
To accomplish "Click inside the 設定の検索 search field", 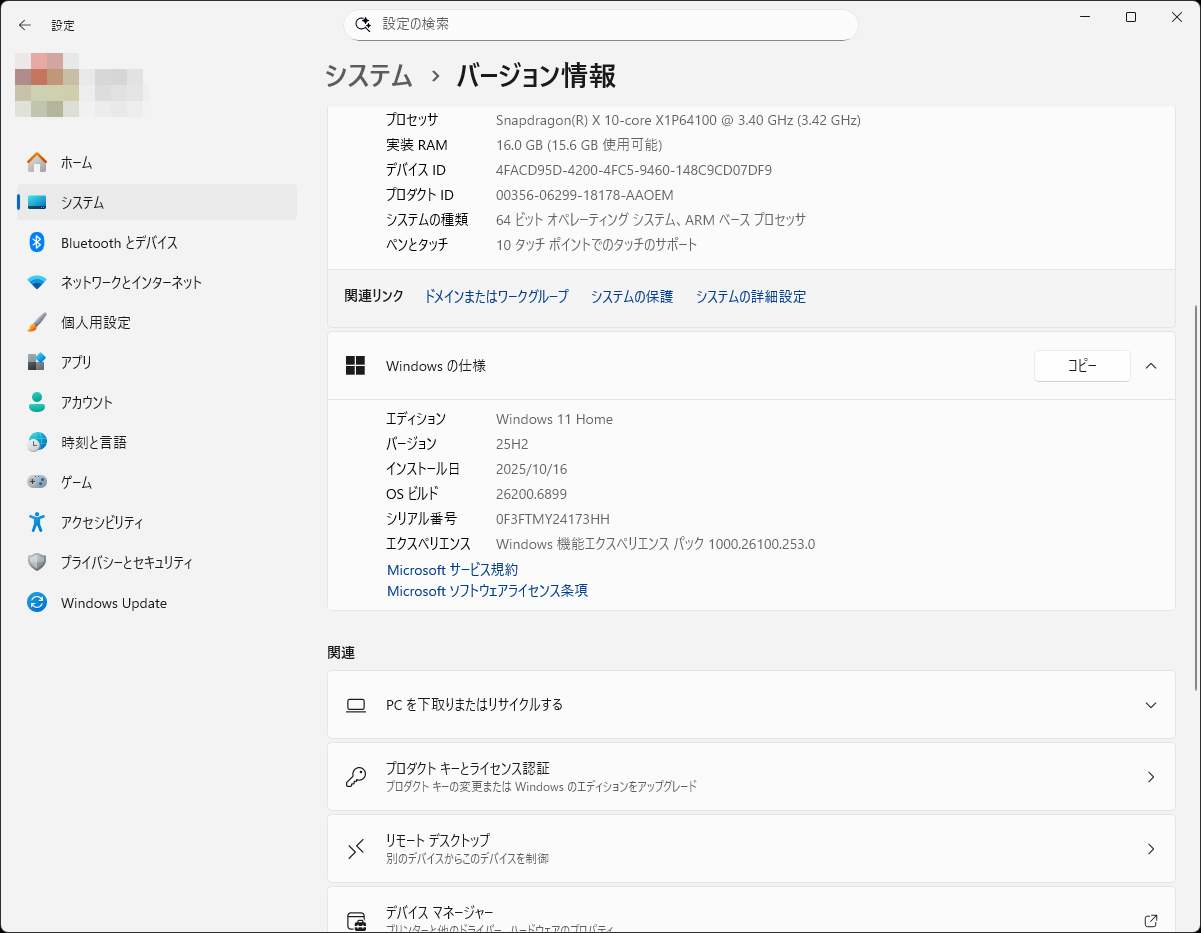I will click(600, 24).
